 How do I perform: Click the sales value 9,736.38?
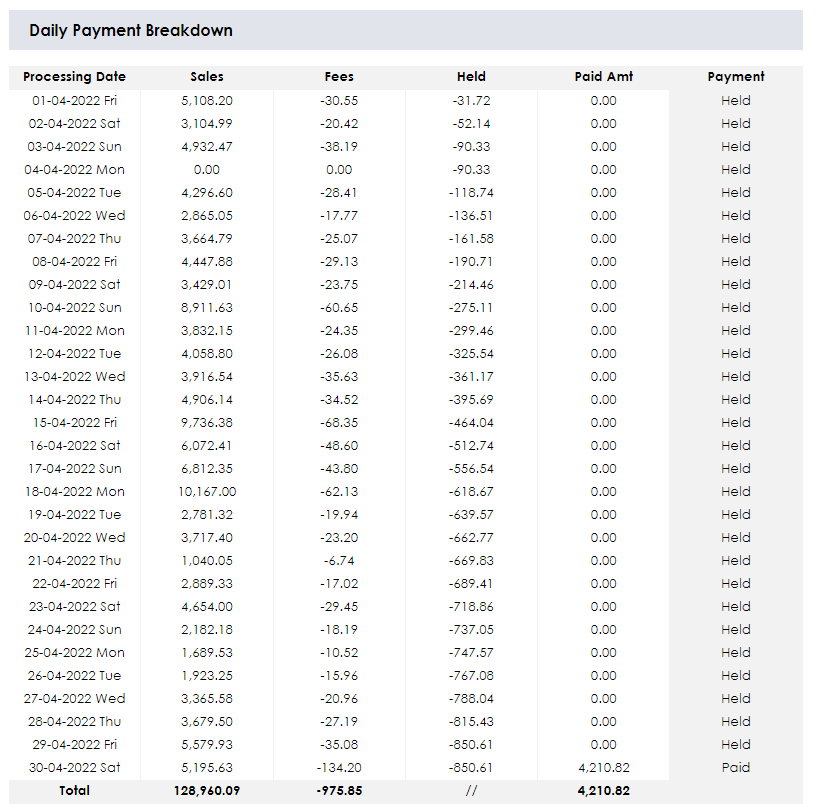pos(207,422)
